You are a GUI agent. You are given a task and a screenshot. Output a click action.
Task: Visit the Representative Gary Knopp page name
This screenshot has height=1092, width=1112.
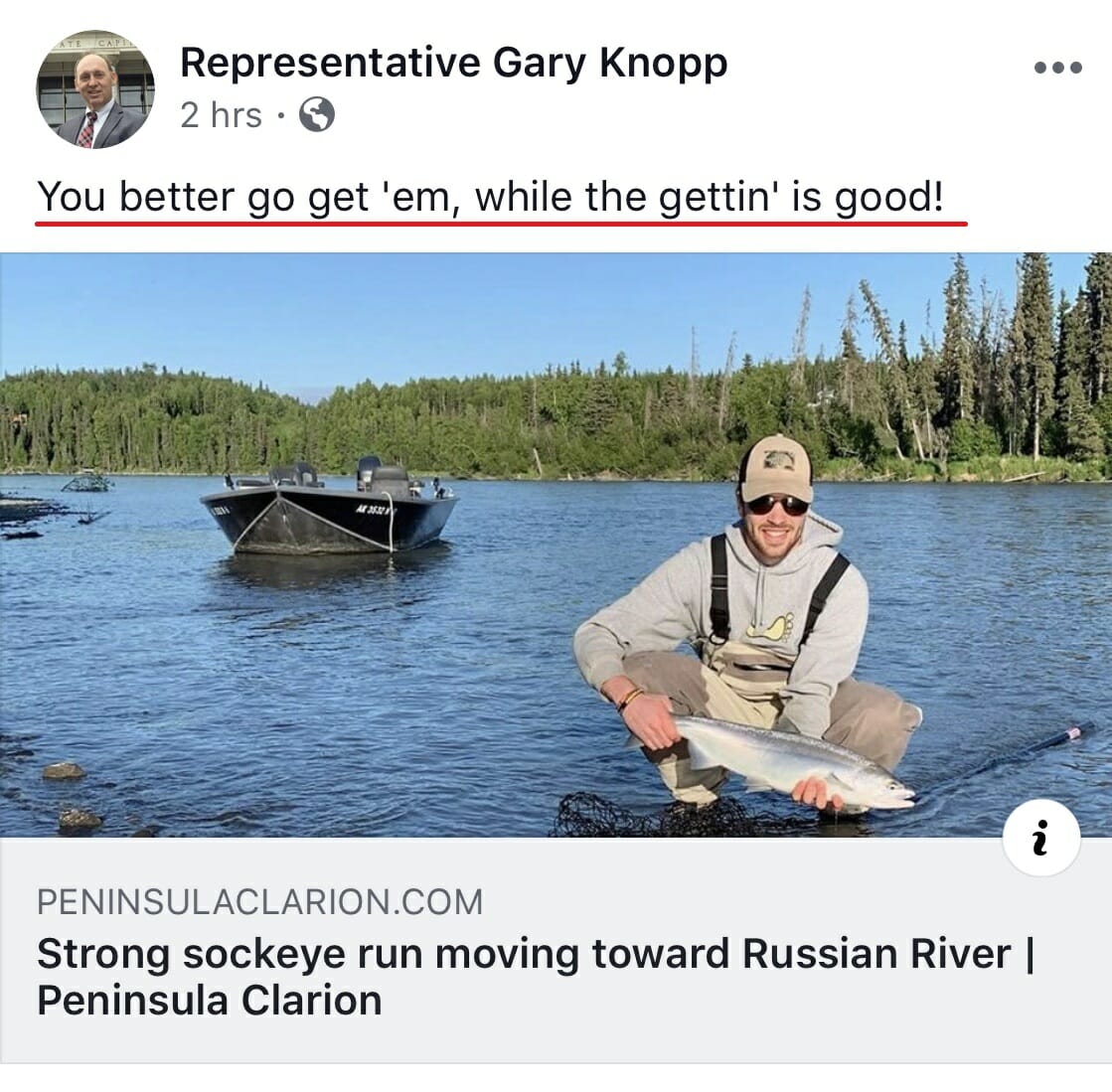(454, 63)
